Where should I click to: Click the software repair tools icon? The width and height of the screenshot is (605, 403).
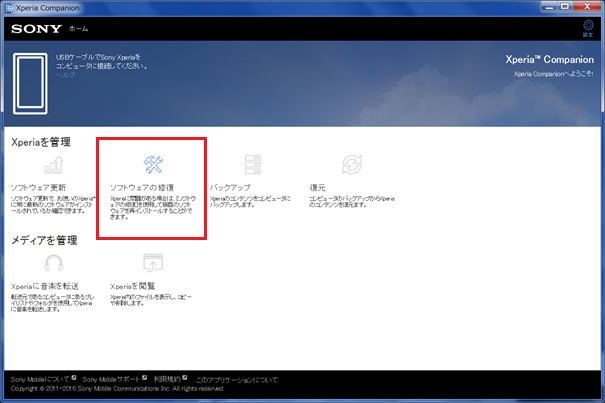(x=153, y=164)
